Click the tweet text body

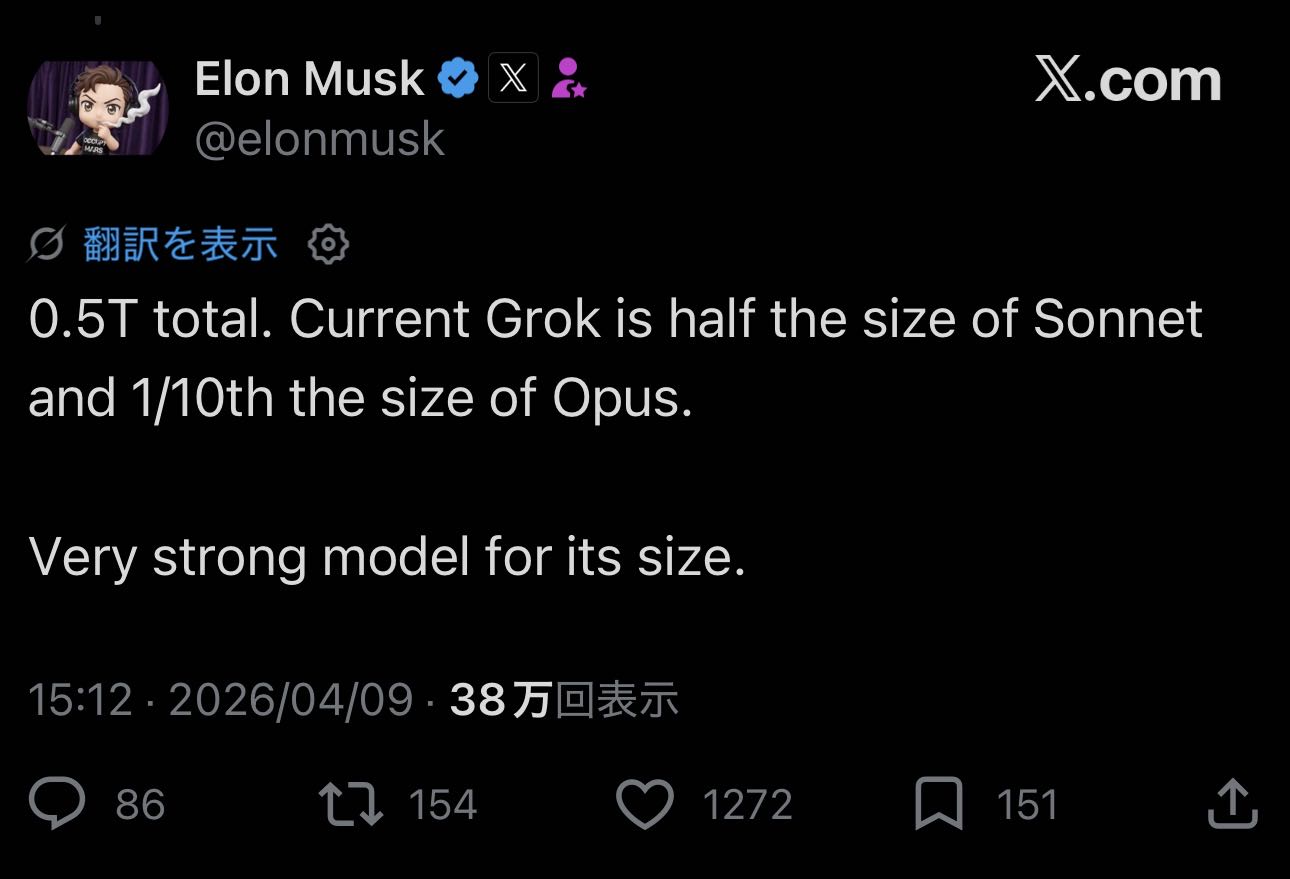pyautogui.click(x=615, y=360)
